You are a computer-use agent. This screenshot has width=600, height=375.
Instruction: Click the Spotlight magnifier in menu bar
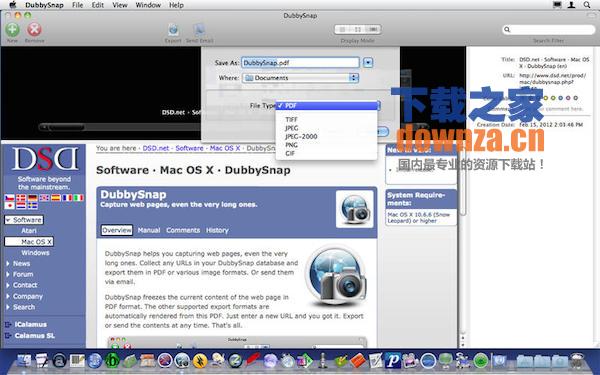pyautogui.click(x=587, y=5)
